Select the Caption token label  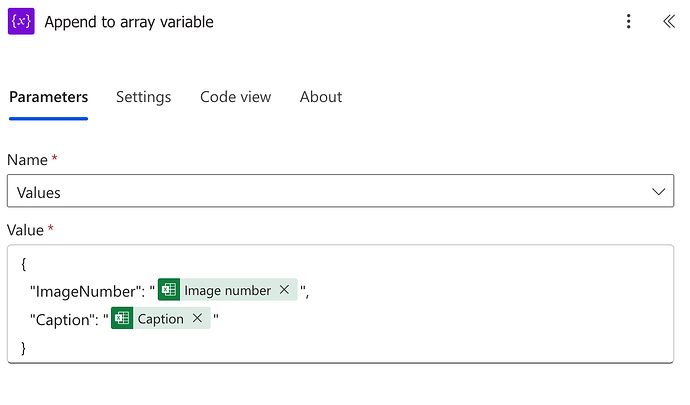tap(160, 319)
